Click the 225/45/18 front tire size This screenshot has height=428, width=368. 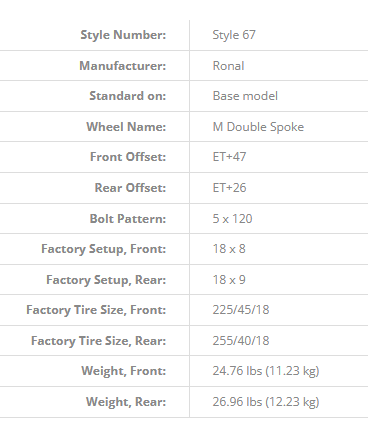(241, 310)
